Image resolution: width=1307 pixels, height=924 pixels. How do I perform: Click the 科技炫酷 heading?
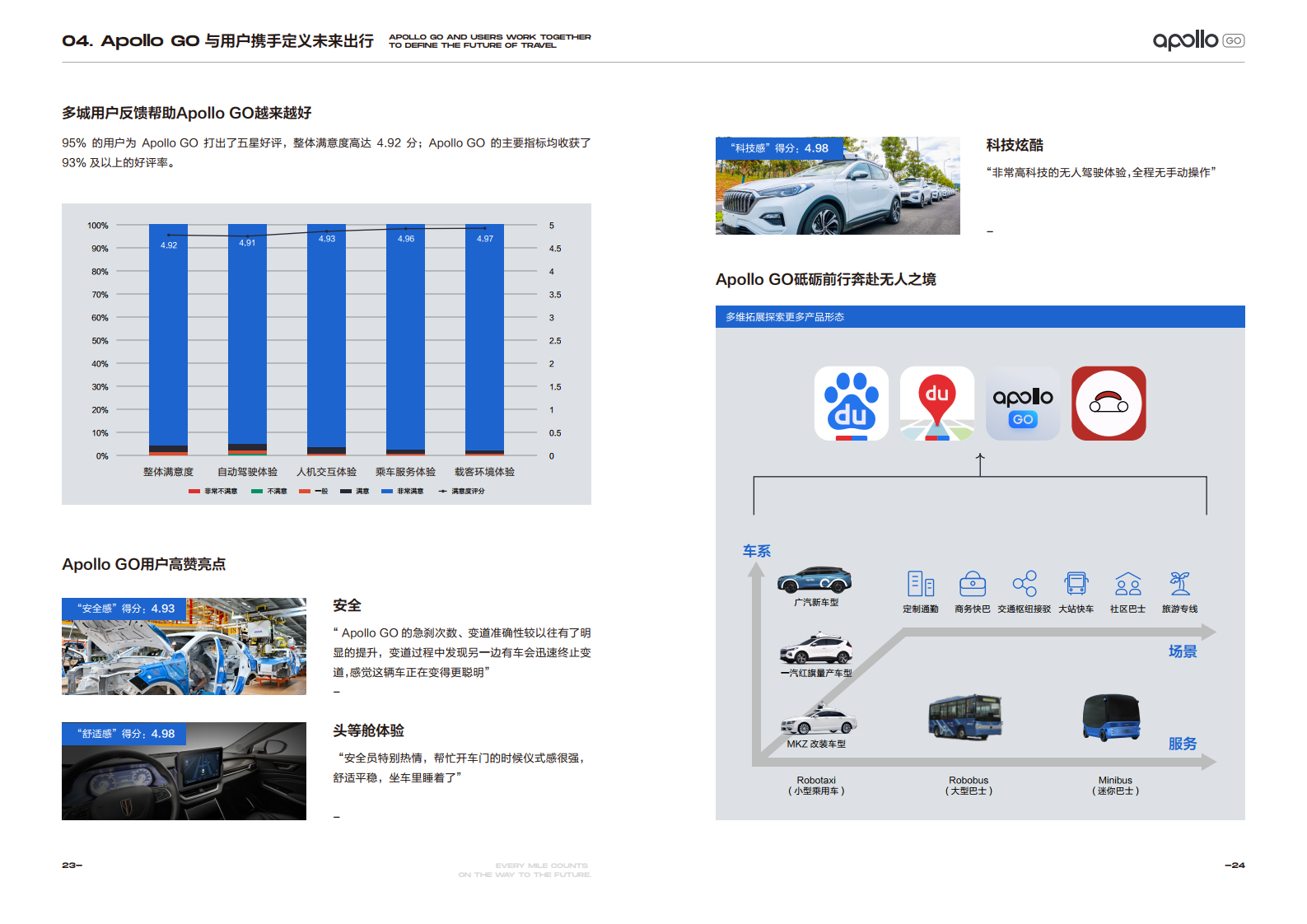tap(1015, 145)
